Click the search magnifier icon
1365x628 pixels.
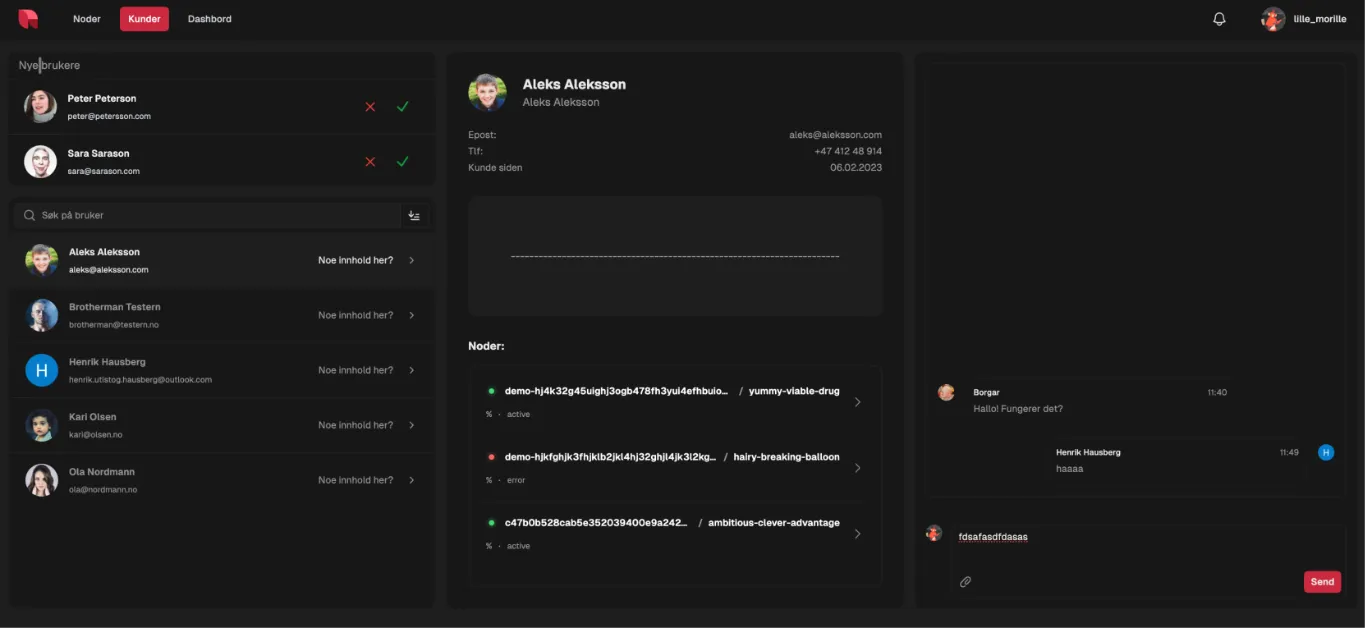tap(30, 215)
